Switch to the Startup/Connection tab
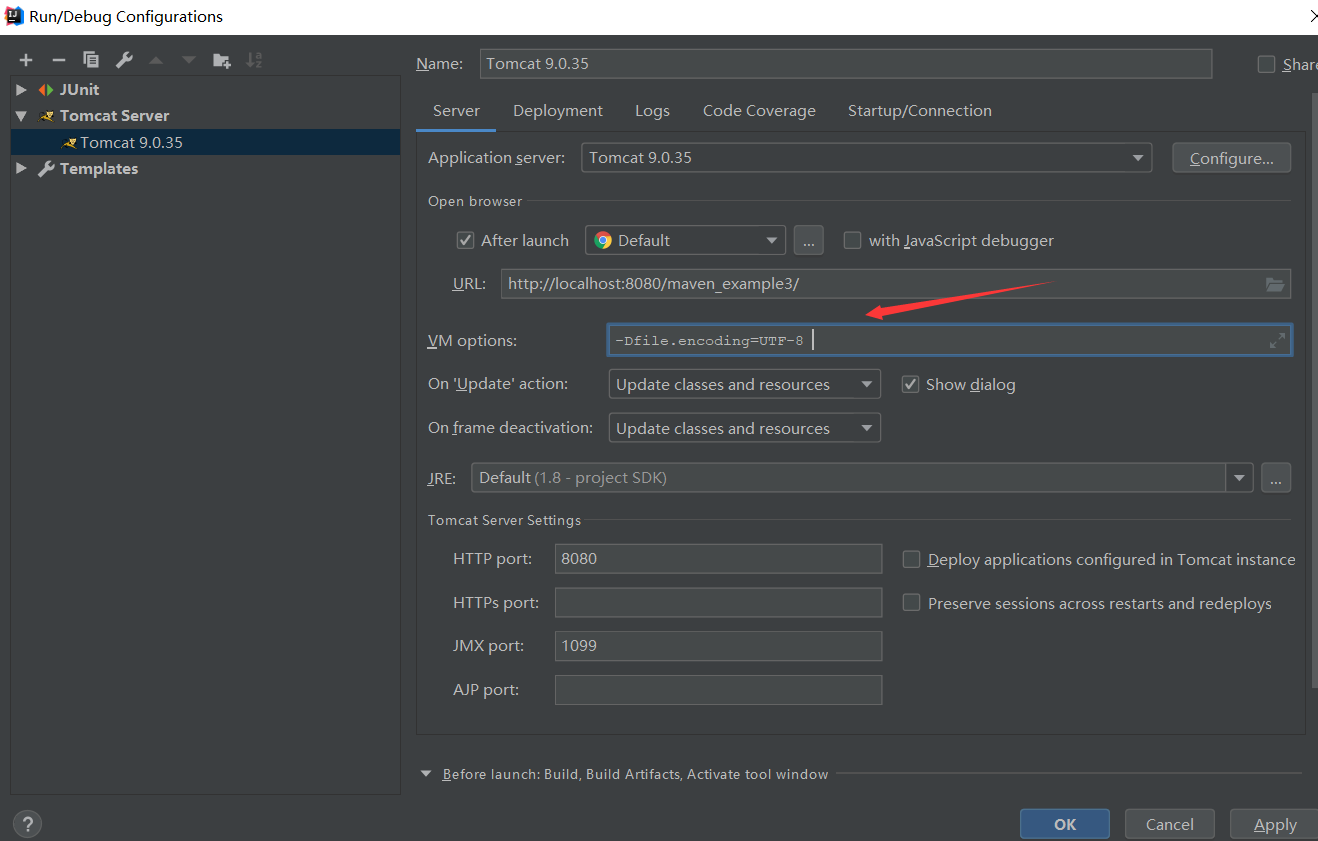 click(920, 111)
